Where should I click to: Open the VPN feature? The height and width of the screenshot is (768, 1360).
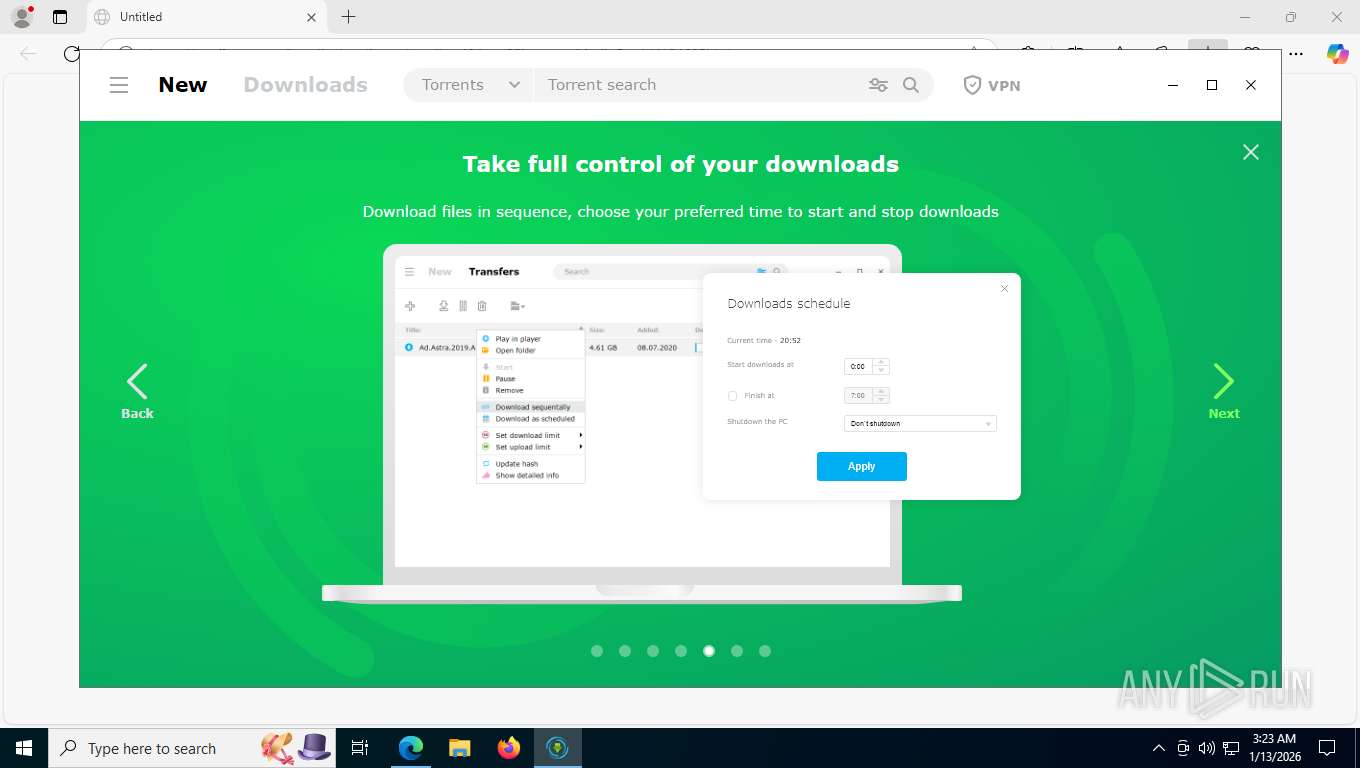coord(992,85)
